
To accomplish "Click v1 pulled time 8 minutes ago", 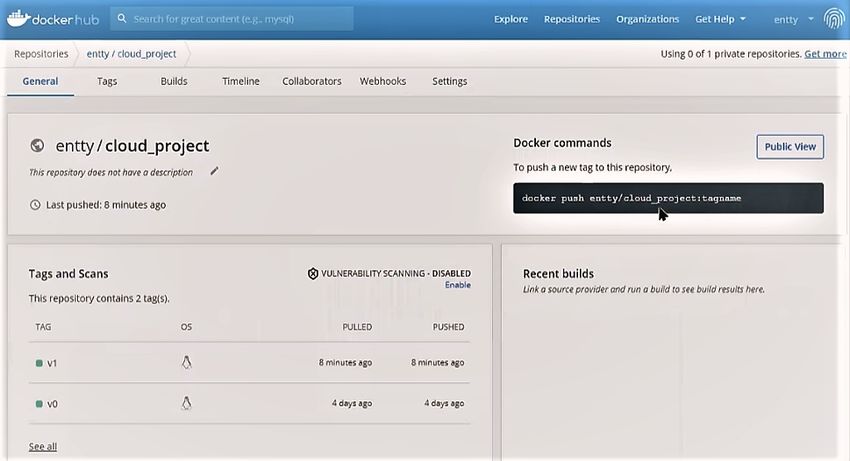I will [345, 362].
